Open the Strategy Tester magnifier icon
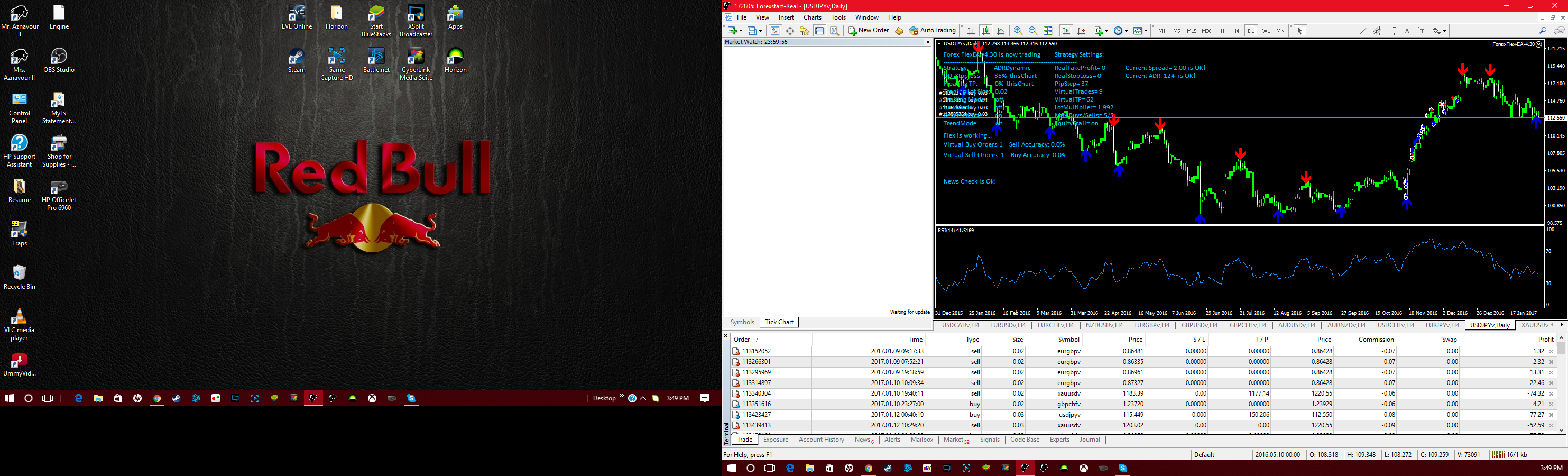Viewport: 1568px width, 476px height. pyautogui.click(x=835, y=31)
